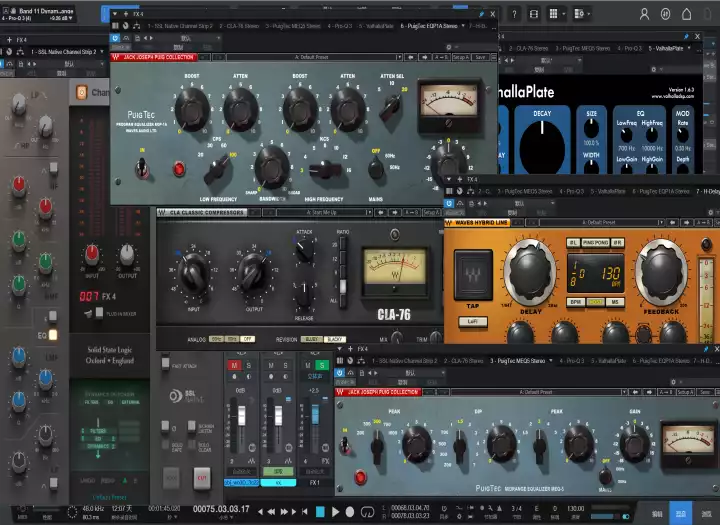Select the CLA-76 BLACKY revision
Image resolution: width=720 pixels, height=525 pixels.
coord(335,339)
